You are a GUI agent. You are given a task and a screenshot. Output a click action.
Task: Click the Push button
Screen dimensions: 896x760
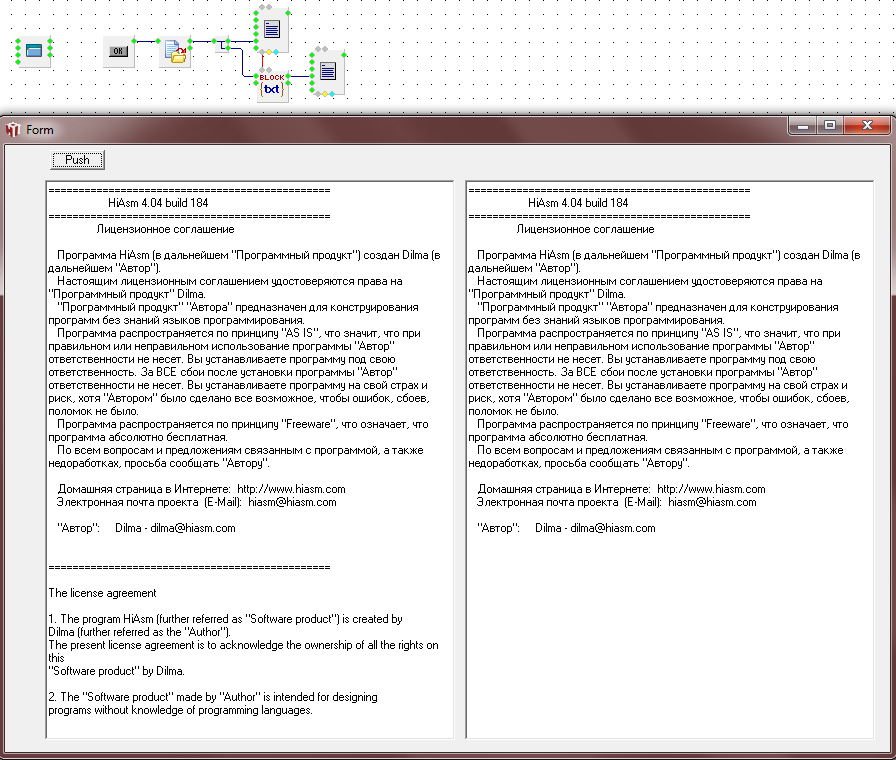coord(78,160)
